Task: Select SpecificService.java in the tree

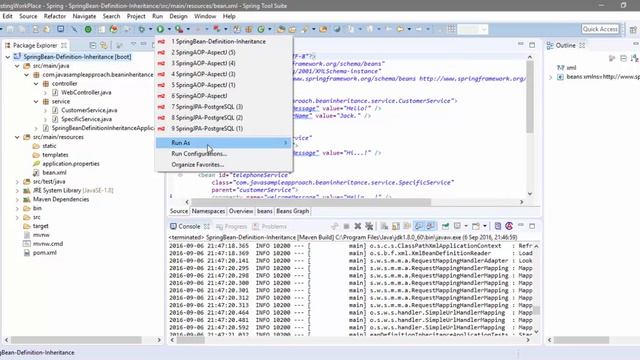Action: tap(86, 120)
